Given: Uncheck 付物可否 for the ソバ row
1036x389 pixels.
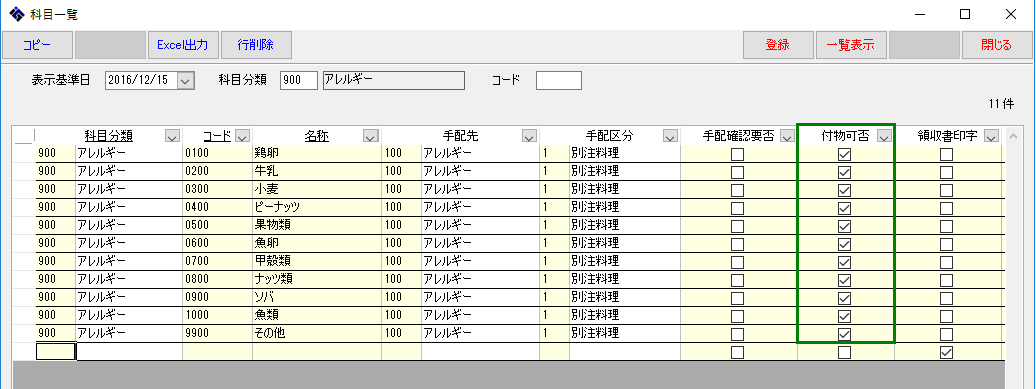Looking at the screenshot, I should pos(844,298).
